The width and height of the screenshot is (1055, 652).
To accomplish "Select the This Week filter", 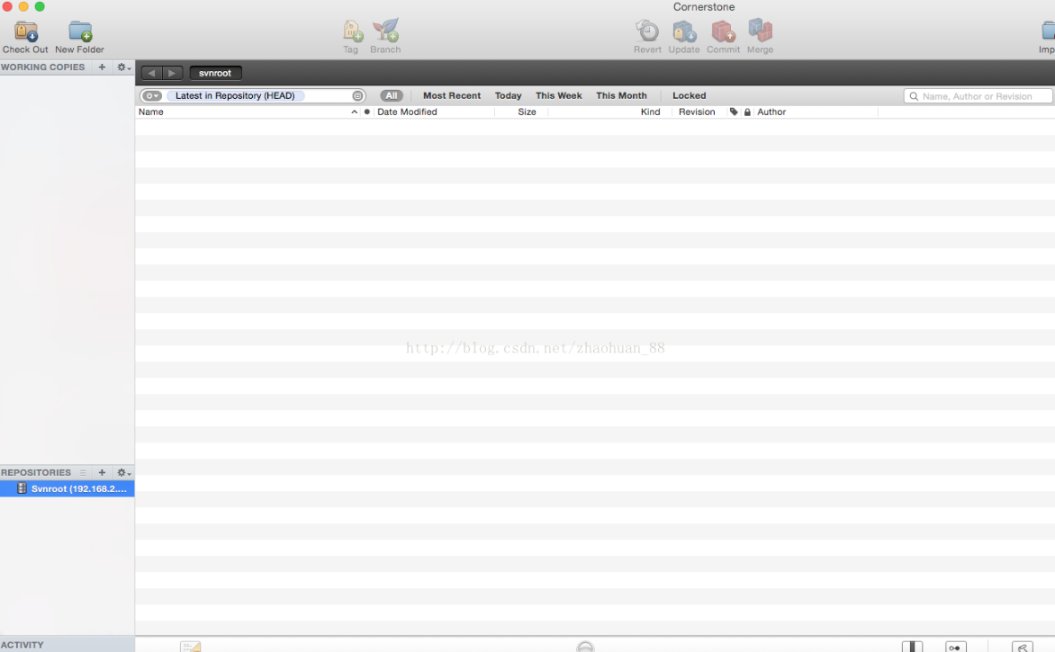I will (x=558, y=96).
